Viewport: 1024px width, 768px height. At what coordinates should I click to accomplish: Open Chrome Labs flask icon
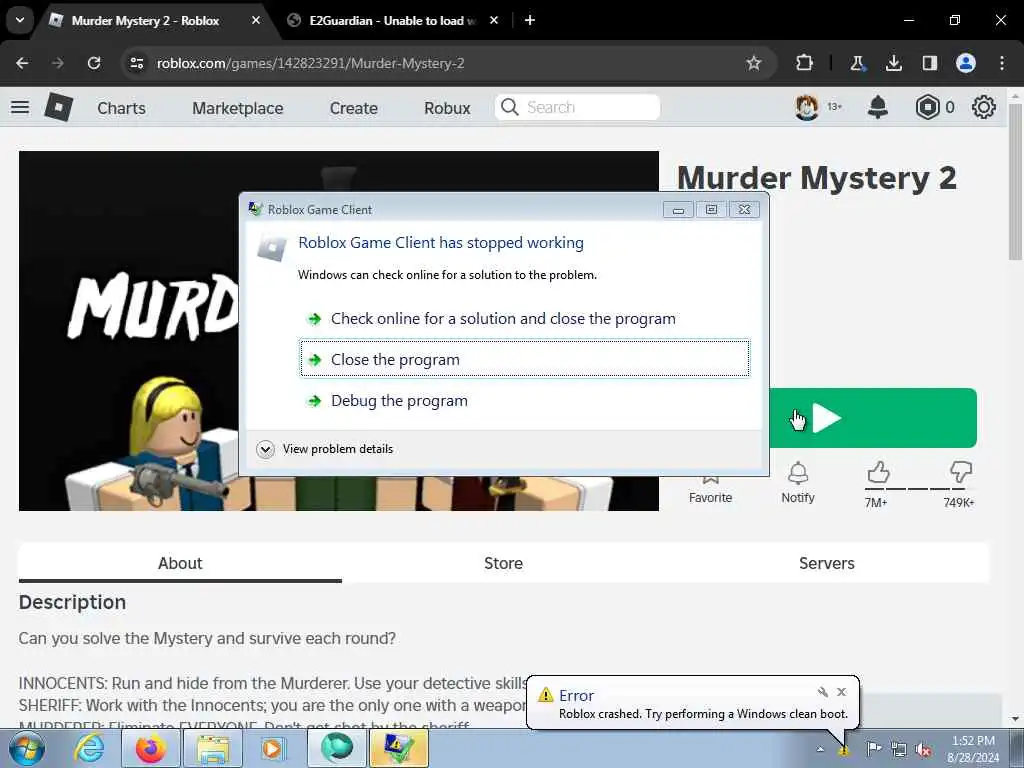[857, 63]
